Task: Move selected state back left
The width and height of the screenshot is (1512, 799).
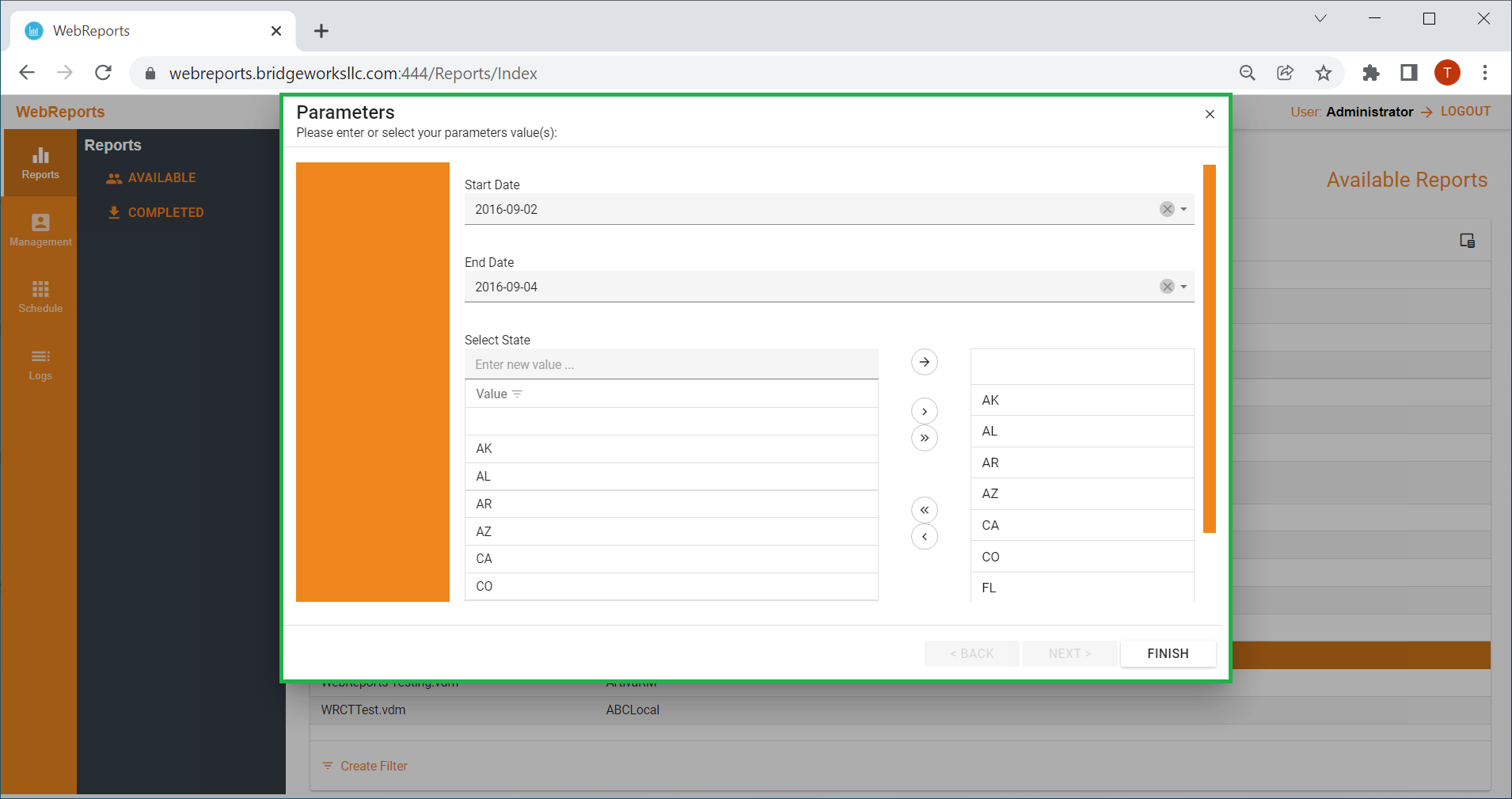Action: (x=924, y=537)
